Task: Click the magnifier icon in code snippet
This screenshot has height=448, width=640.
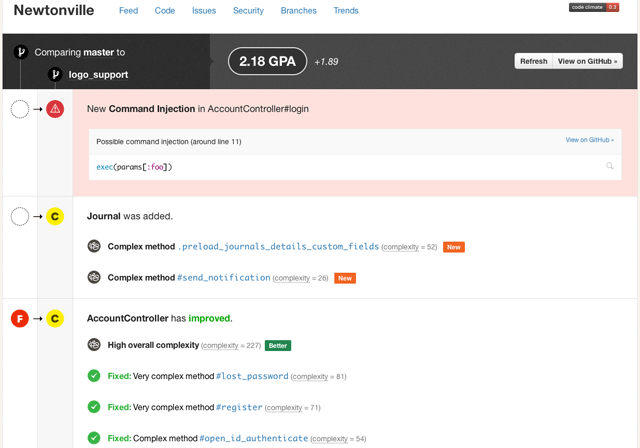Action: pos(609,166)
